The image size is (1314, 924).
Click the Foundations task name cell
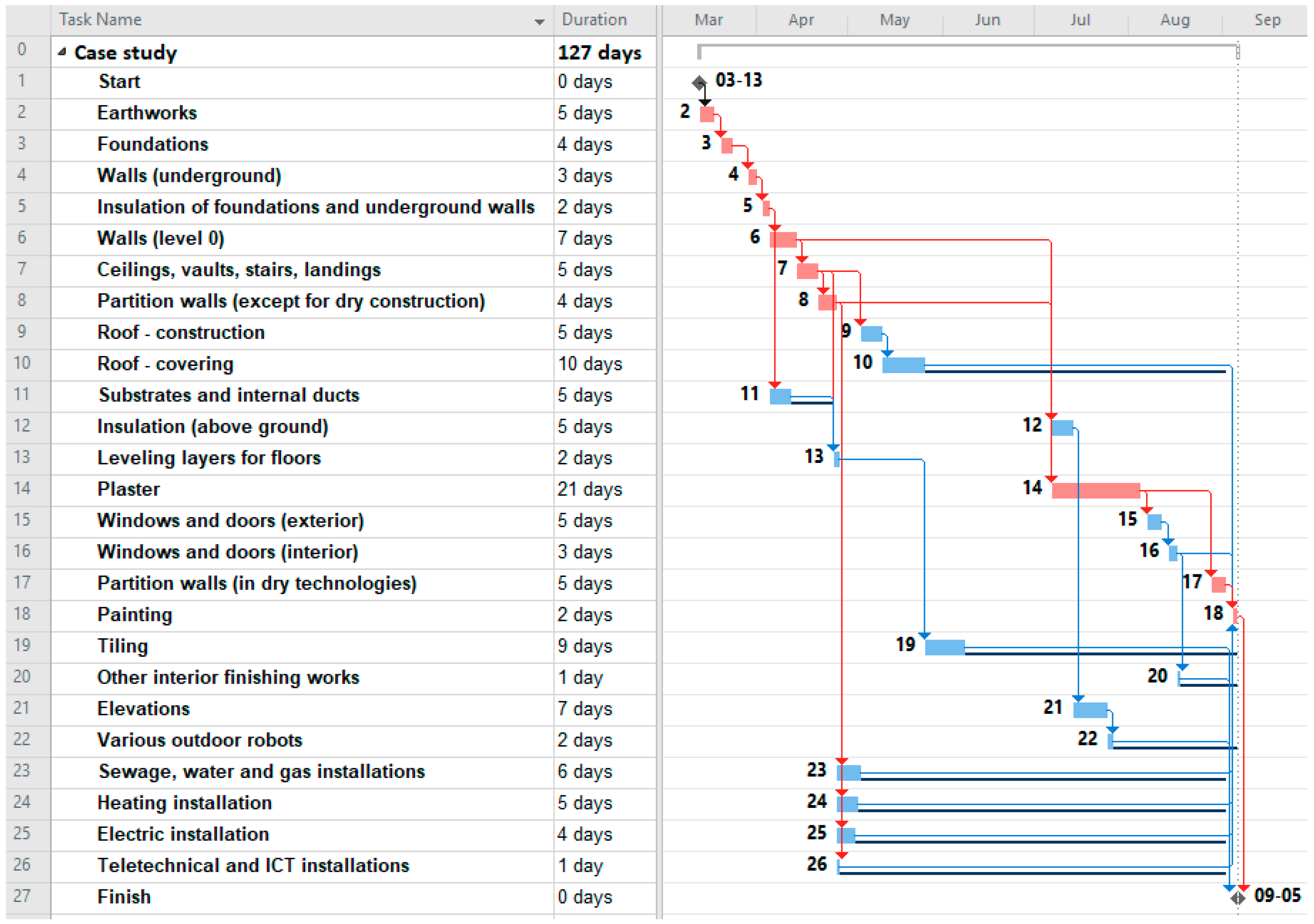153,144
